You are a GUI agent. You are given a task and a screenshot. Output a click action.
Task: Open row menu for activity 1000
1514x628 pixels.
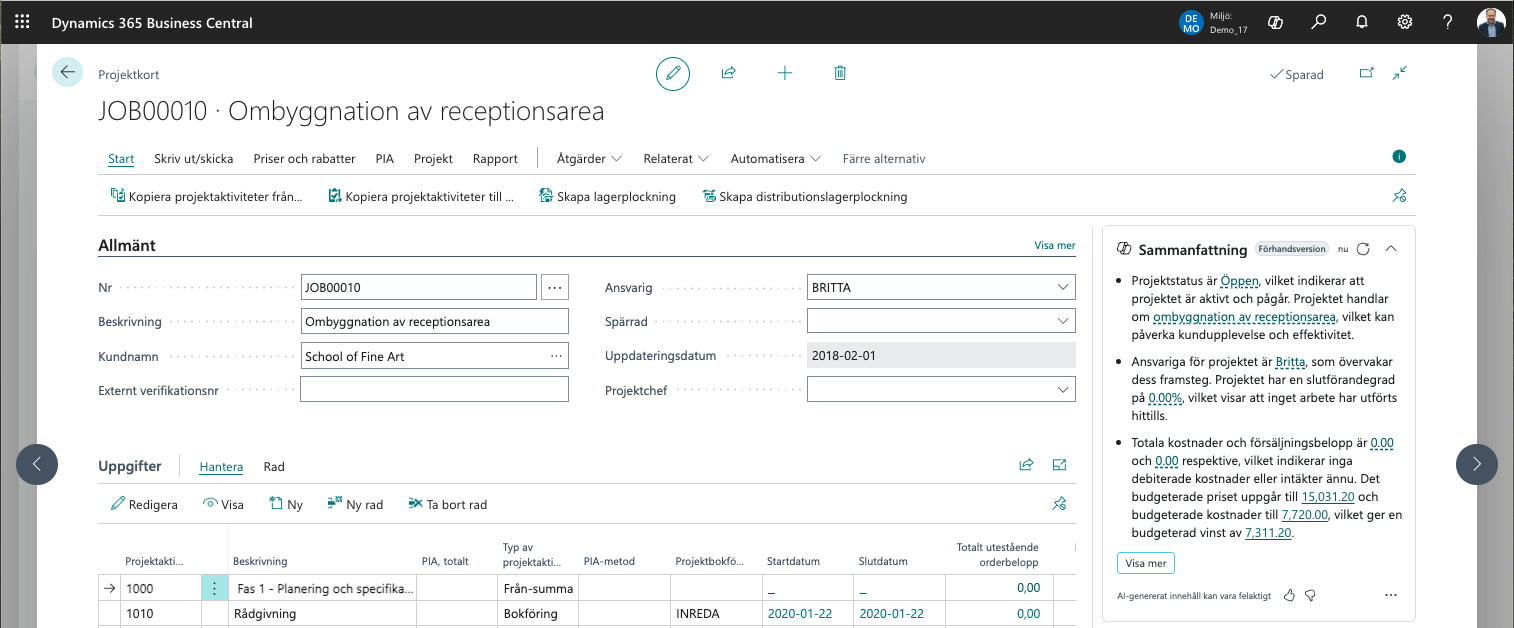click(215, 588)
